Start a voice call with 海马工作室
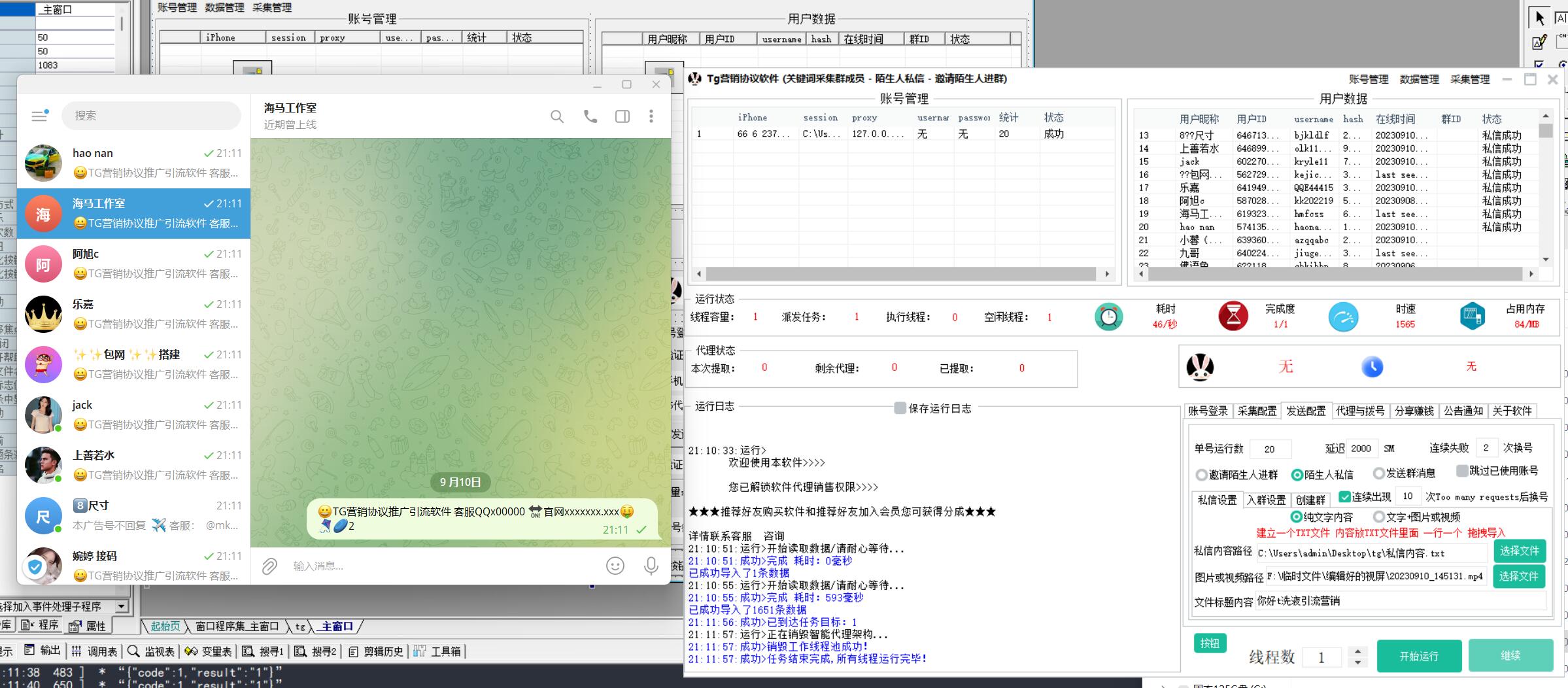The width and height of the screenshot is (1568, 688). tap(590, 116)
